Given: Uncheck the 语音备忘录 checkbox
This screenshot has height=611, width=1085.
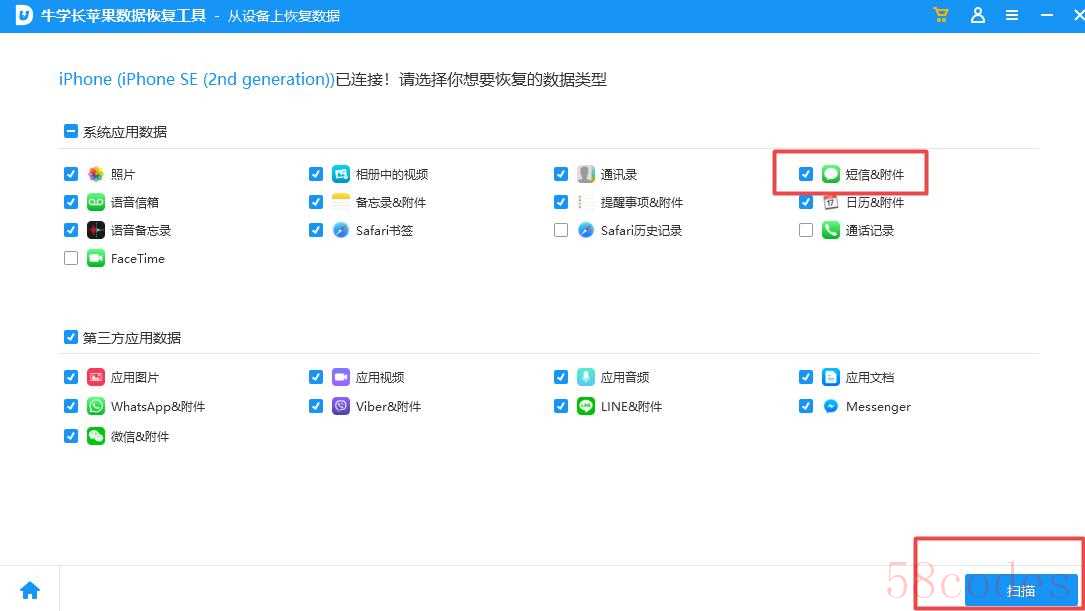Looking at the screenshot, I should click(71, 230).
